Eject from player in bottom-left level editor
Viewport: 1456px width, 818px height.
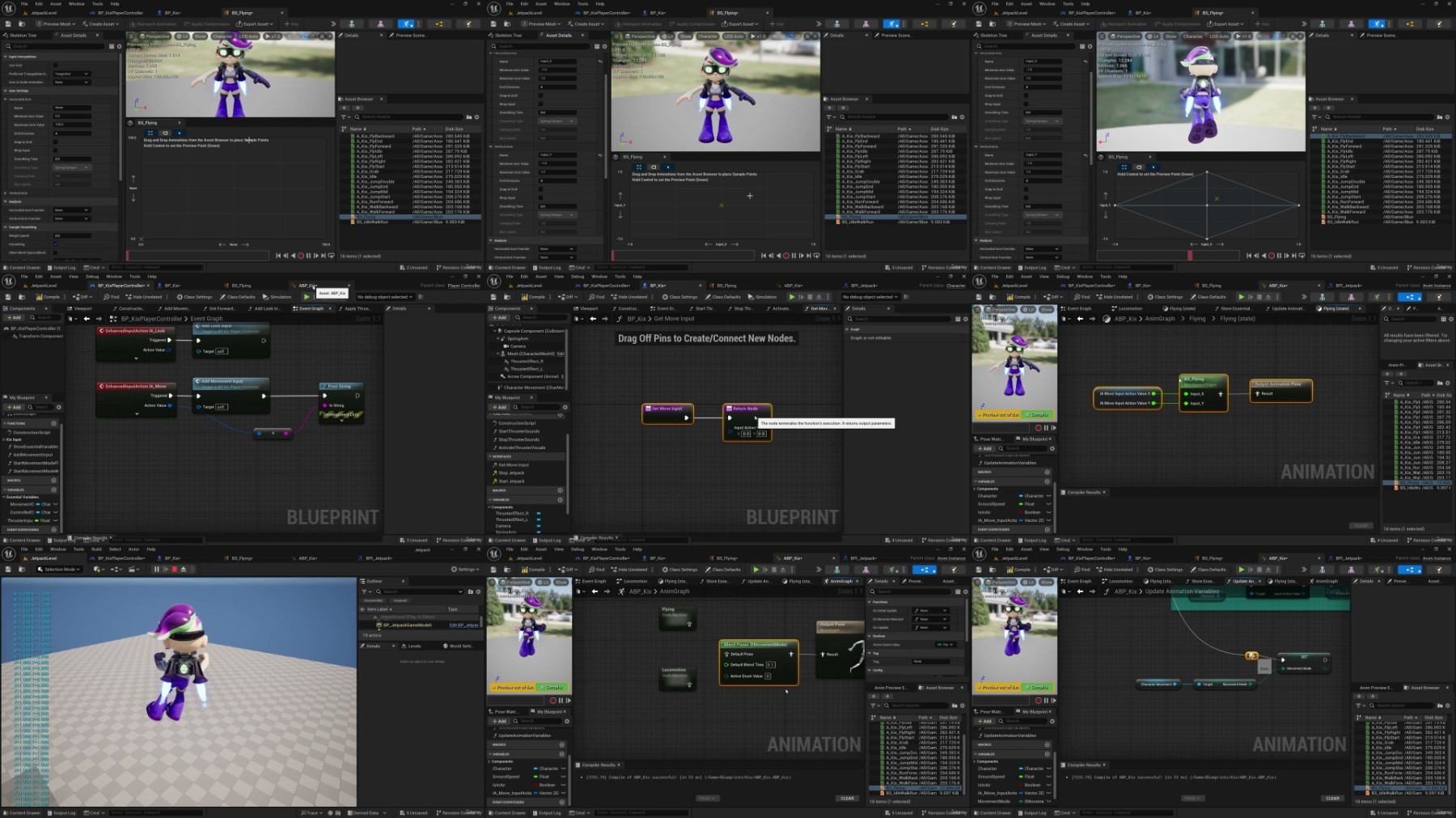pyautogui.click(x=183, y=570)
